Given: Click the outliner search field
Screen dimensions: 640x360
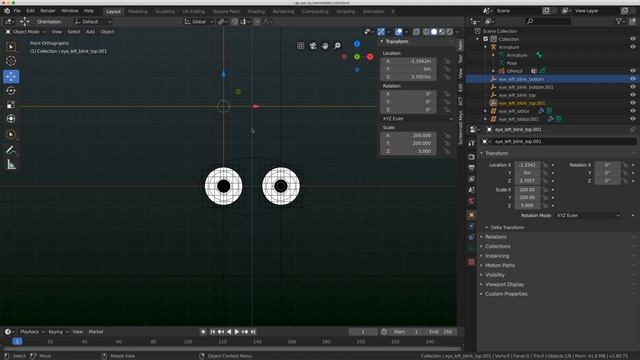Looking at the screenshot, I should [548, 21].
